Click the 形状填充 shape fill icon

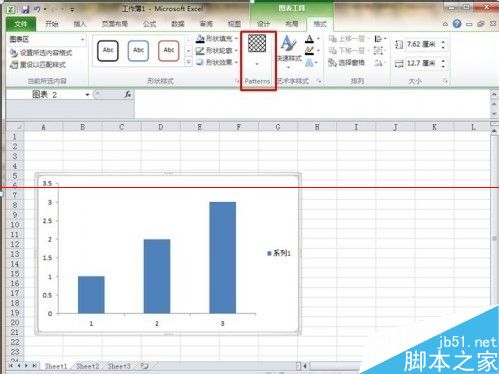pyautogui.click(x=200, y=39)
